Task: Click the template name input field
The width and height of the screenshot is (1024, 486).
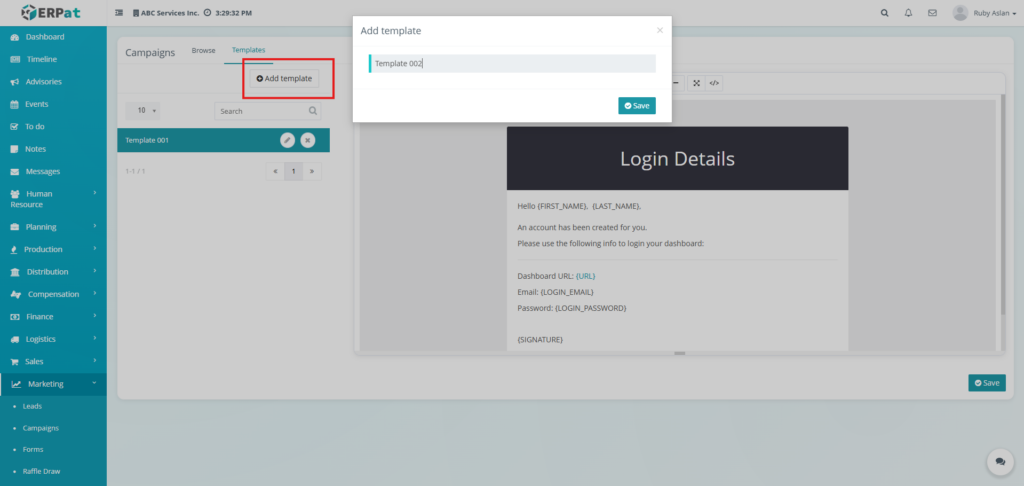Action: pyautogui.click(x=513, y=63)
